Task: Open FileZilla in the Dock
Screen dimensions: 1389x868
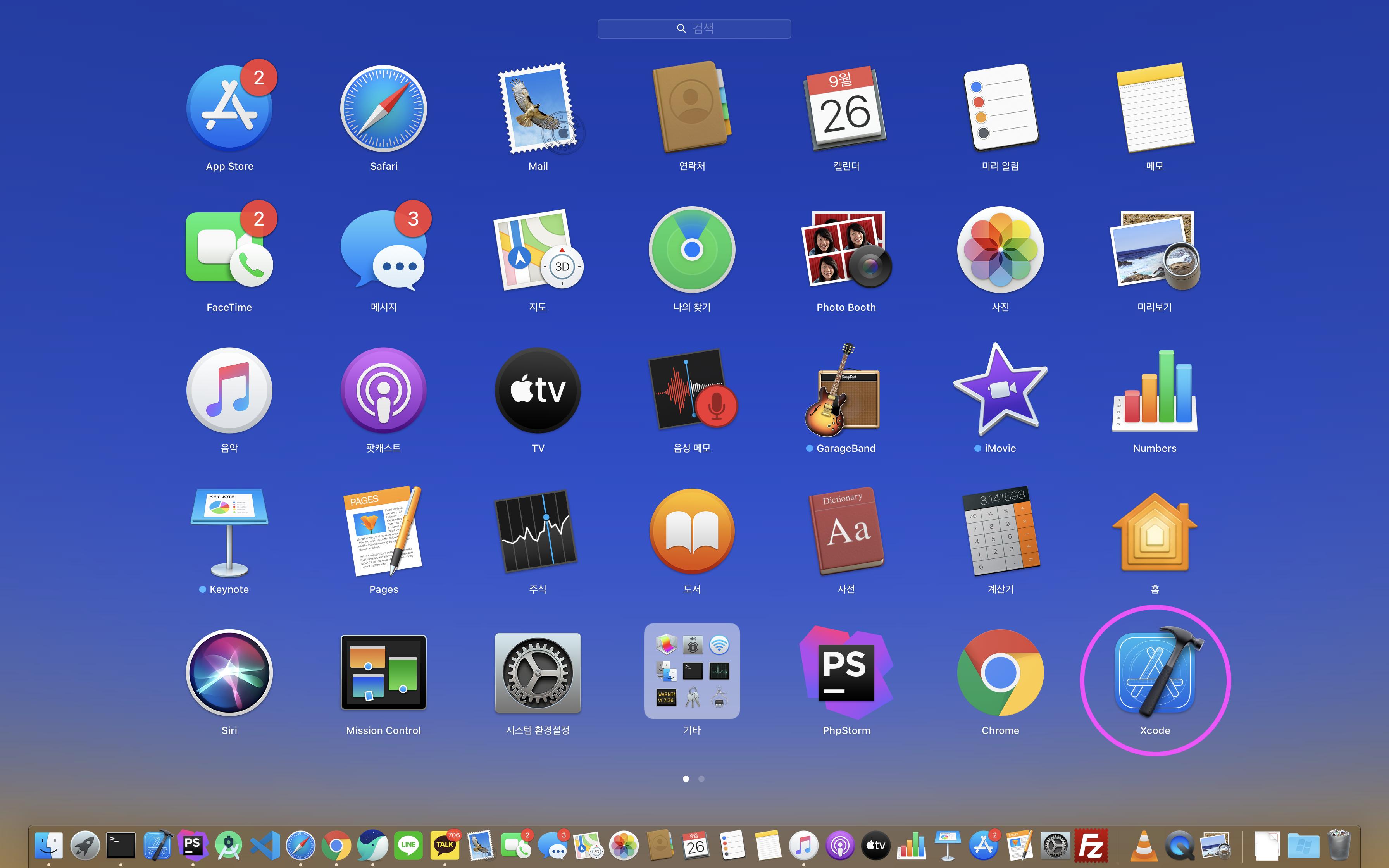Action: 1091,845
